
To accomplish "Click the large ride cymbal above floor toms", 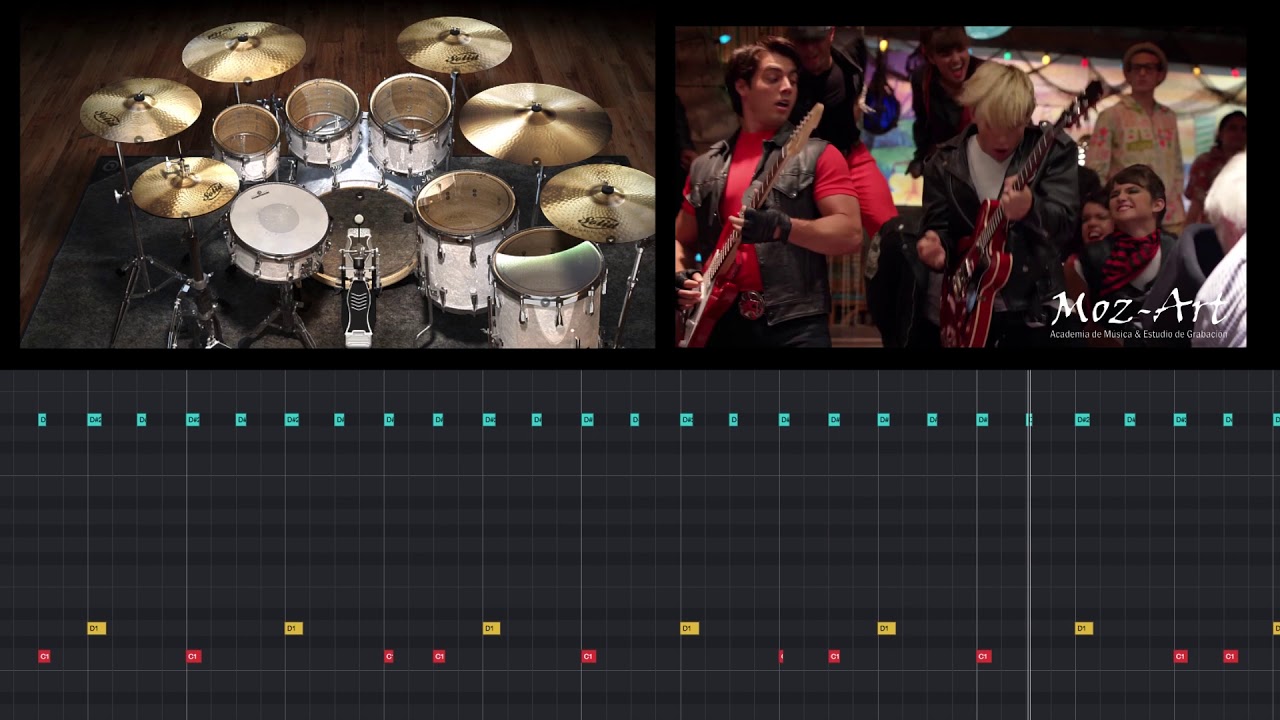I will pyautogui.click(x=535, y=123).
